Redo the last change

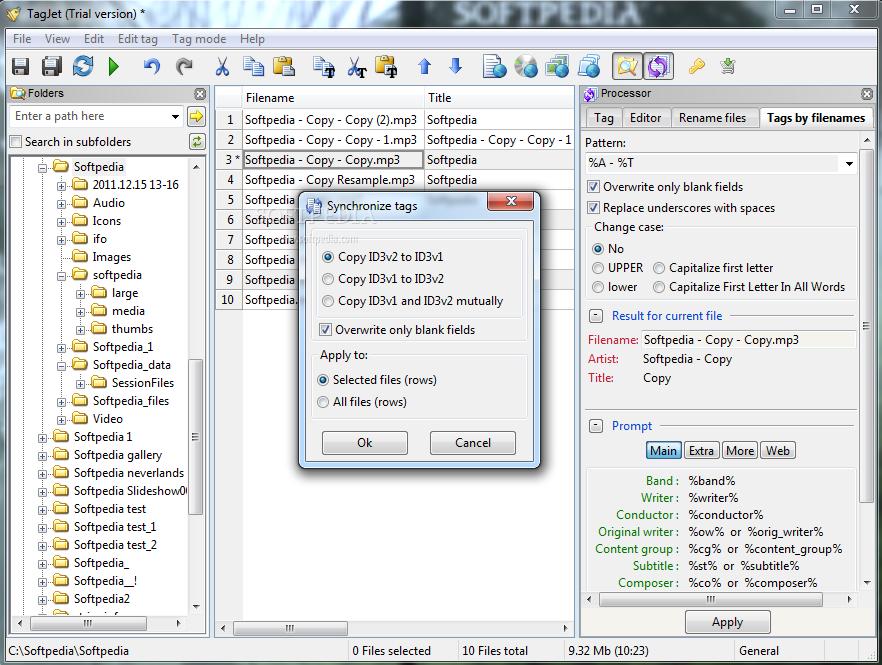[x=184, y=66]
